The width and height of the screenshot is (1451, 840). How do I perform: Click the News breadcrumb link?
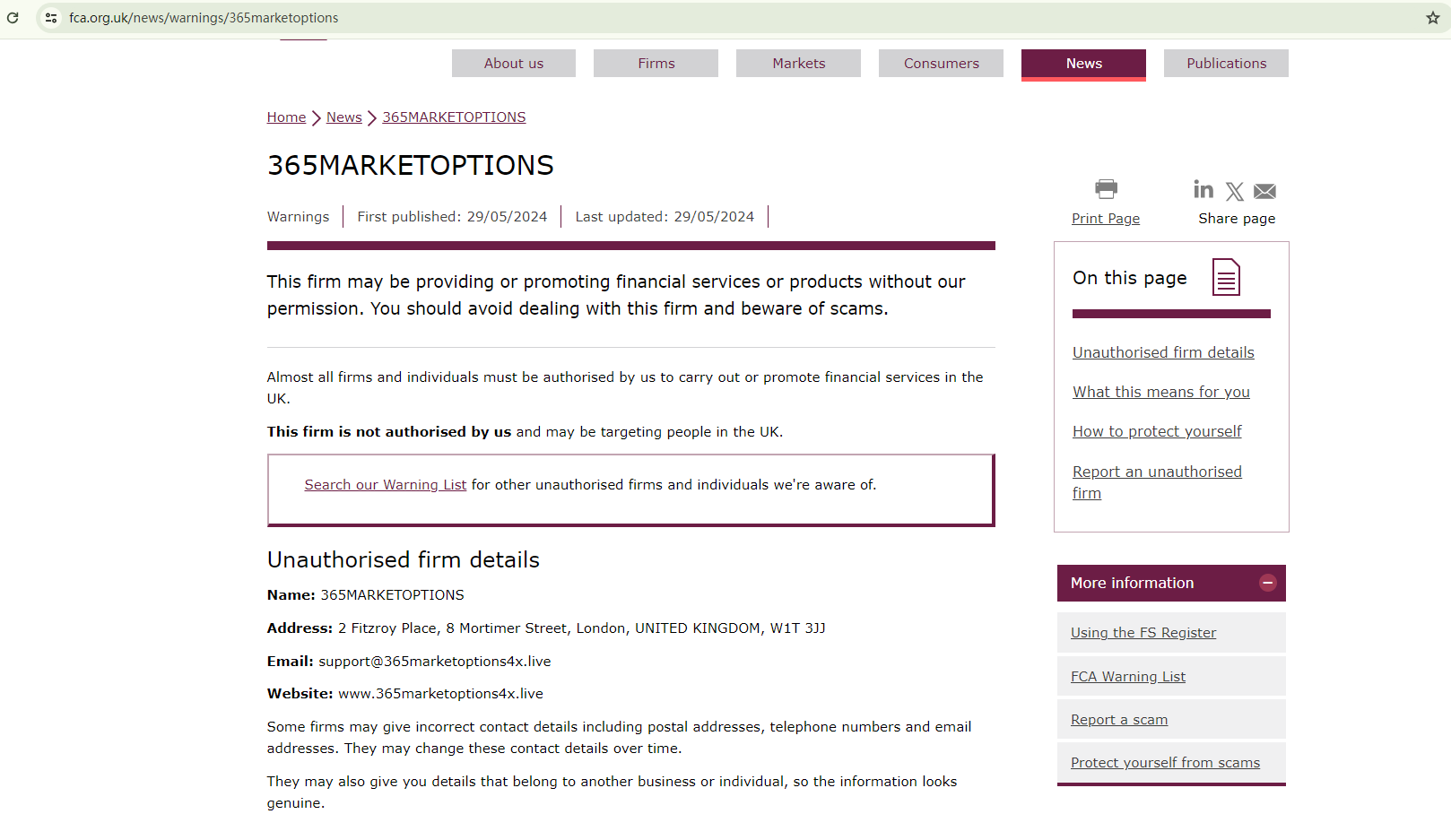(343, 117)
